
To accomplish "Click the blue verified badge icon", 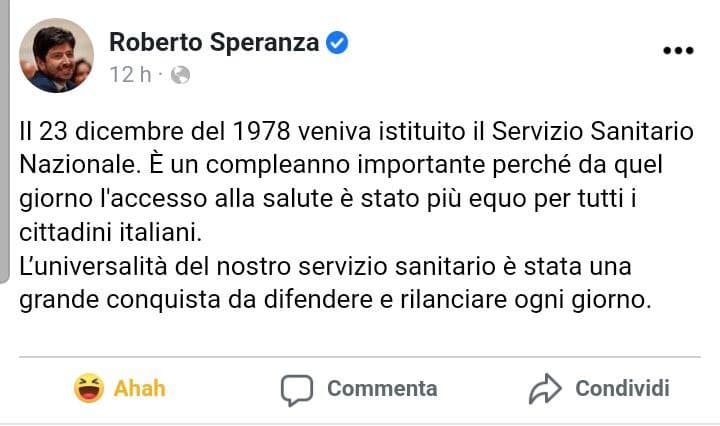I will click(339, 42).
